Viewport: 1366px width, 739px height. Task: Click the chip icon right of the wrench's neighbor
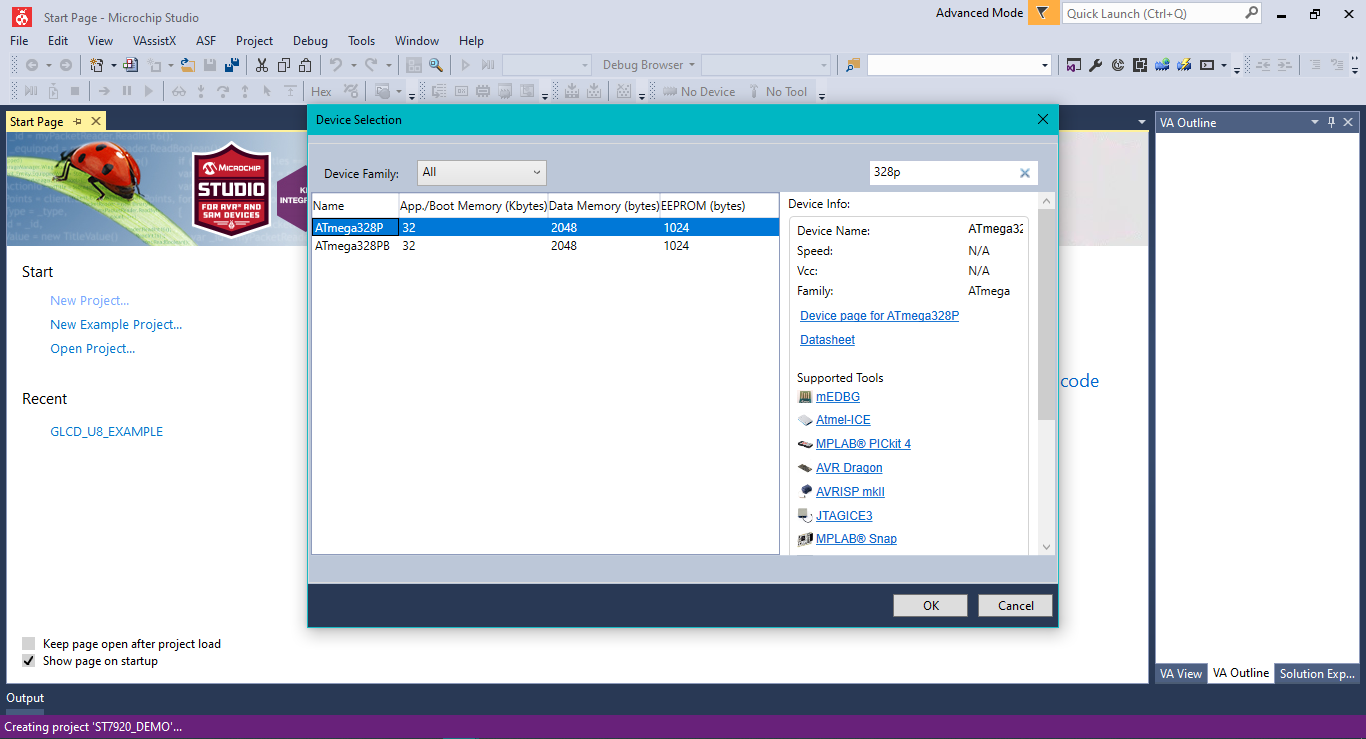[x=1139, y=65]
